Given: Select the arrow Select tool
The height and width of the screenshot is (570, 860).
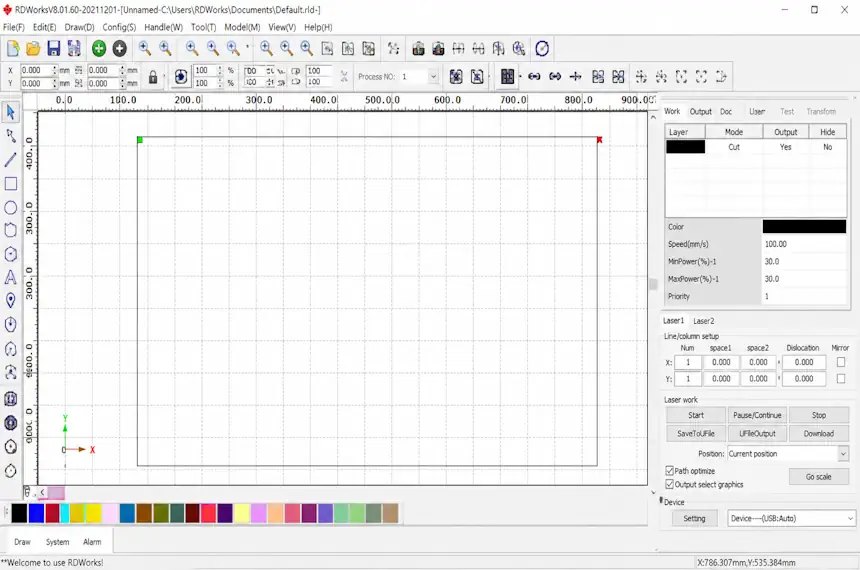Looking at the screenshot, I should (x=10, y=112).
